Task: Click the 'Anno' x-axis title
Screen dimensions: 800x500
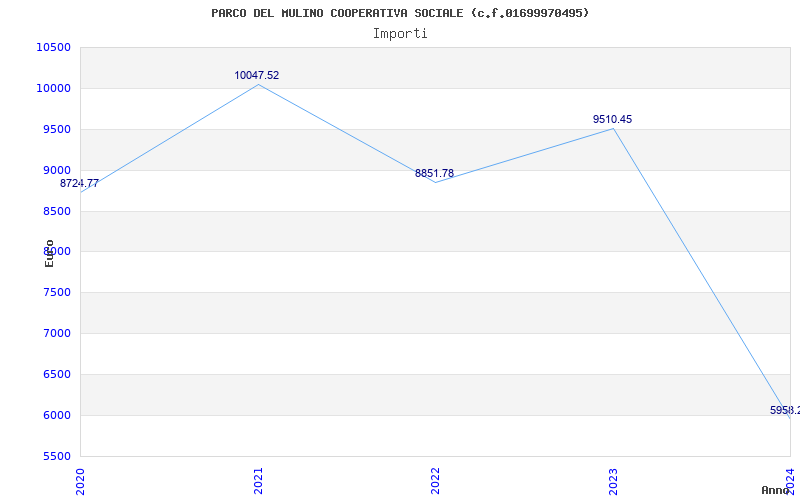Action: pyautogui.click(x=774, y=491)
